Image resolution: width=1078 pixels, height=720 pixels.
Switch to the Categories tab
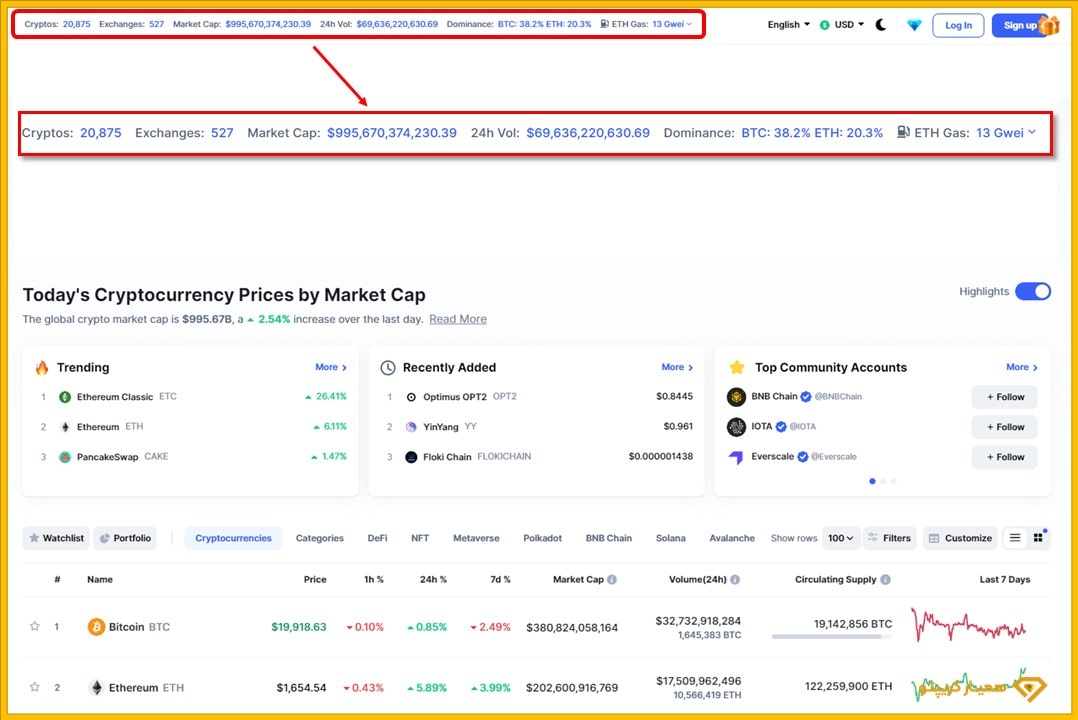click(x=320, y=538)
